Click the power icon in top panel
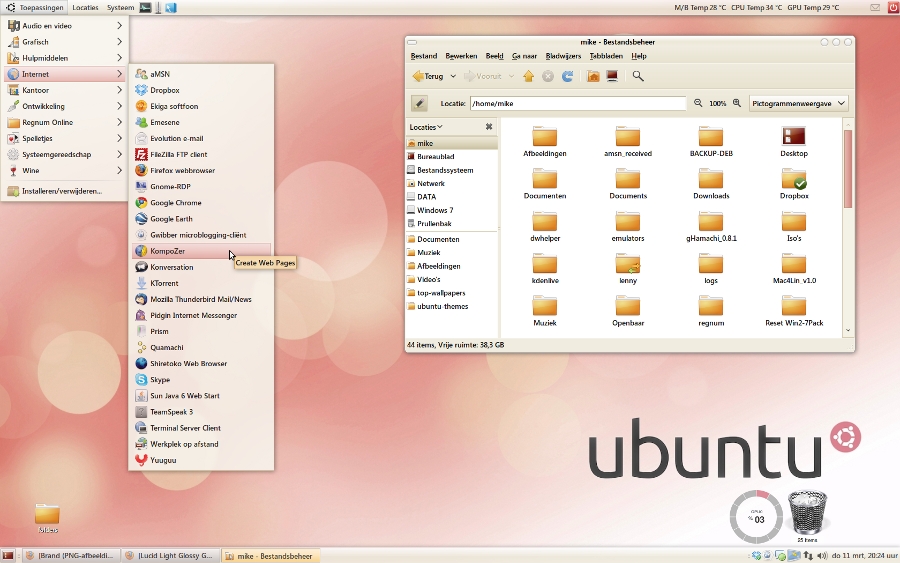The height and width of the screenshot is (563, 900). pyautogui.click(x=894, y=7)
